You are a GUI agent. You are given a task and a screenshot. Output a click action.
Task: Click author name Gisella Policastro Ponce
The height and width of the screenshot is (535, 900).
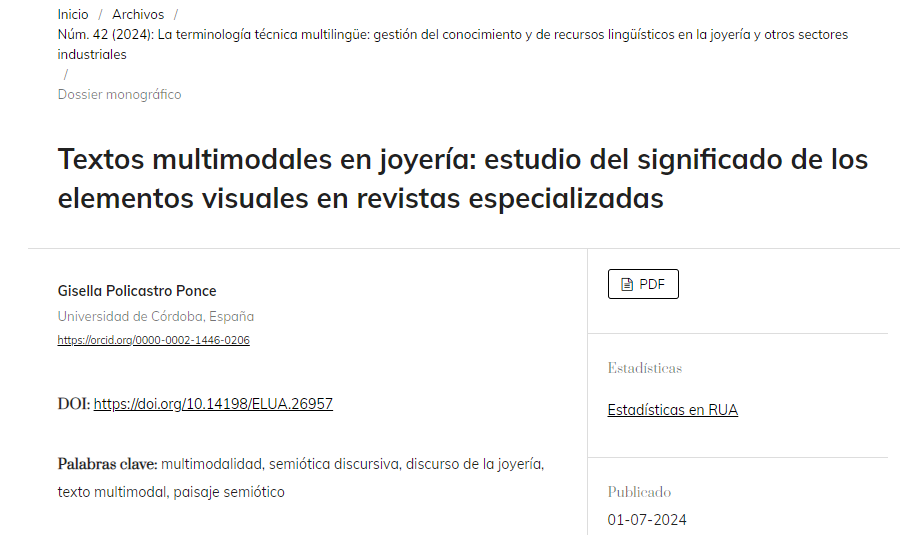pos(137,291)
